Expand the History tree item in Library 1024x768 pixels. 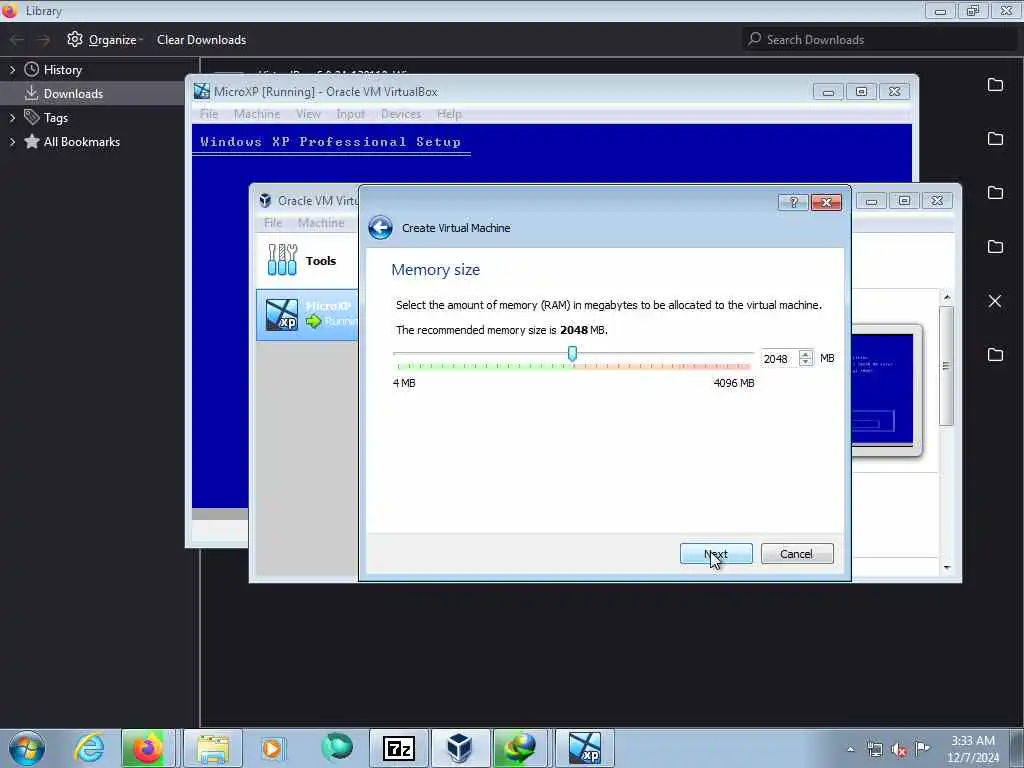tap(12, 70)
